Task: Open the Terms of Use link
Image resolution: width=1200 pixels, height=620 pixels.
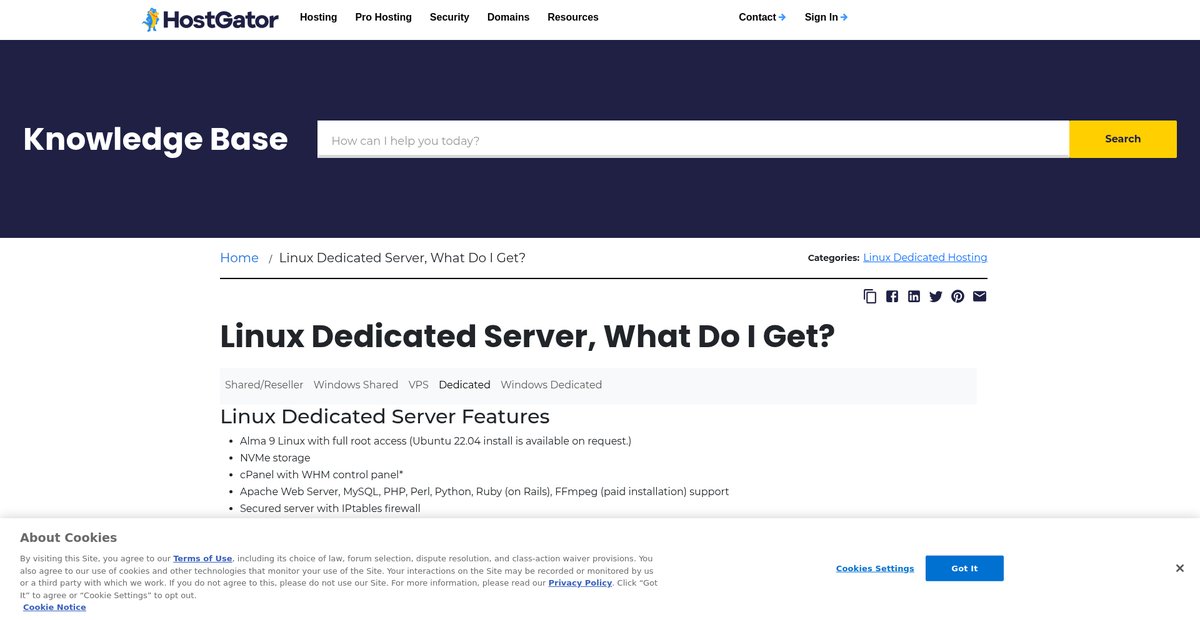Action: 203,559
